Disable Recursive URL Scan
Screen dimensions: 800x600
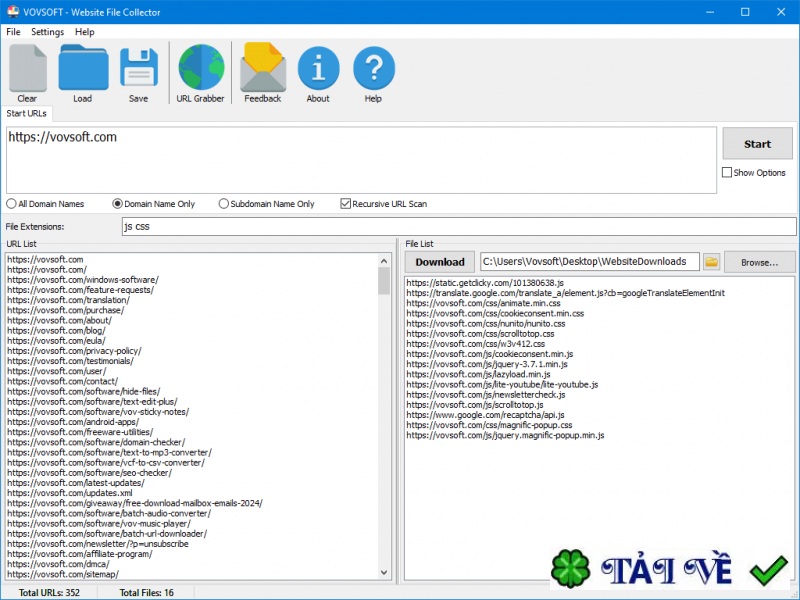(345, 203)
